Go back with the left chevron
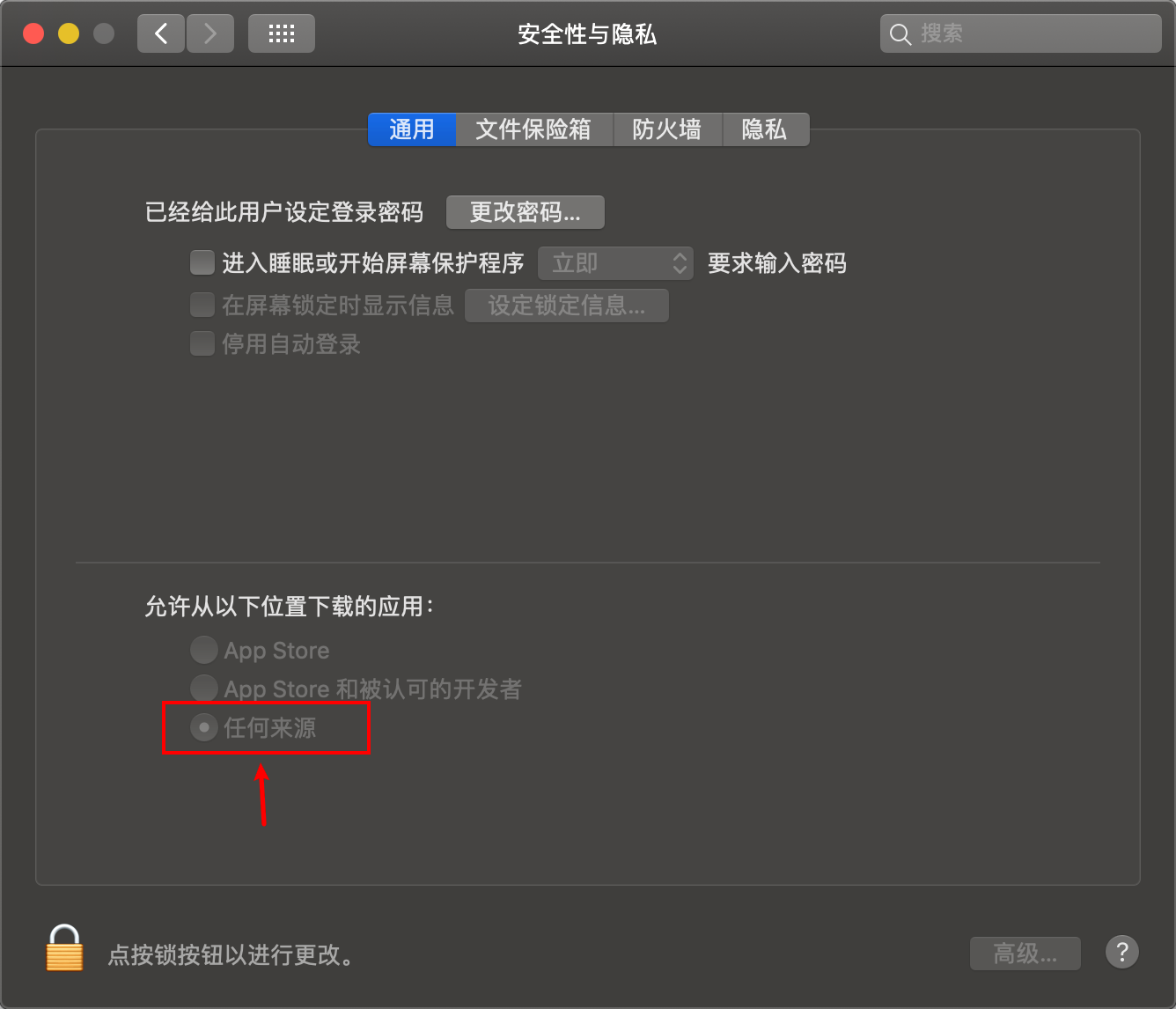This screenshot has height=1009, width=1176. click(x=161, y=33)
